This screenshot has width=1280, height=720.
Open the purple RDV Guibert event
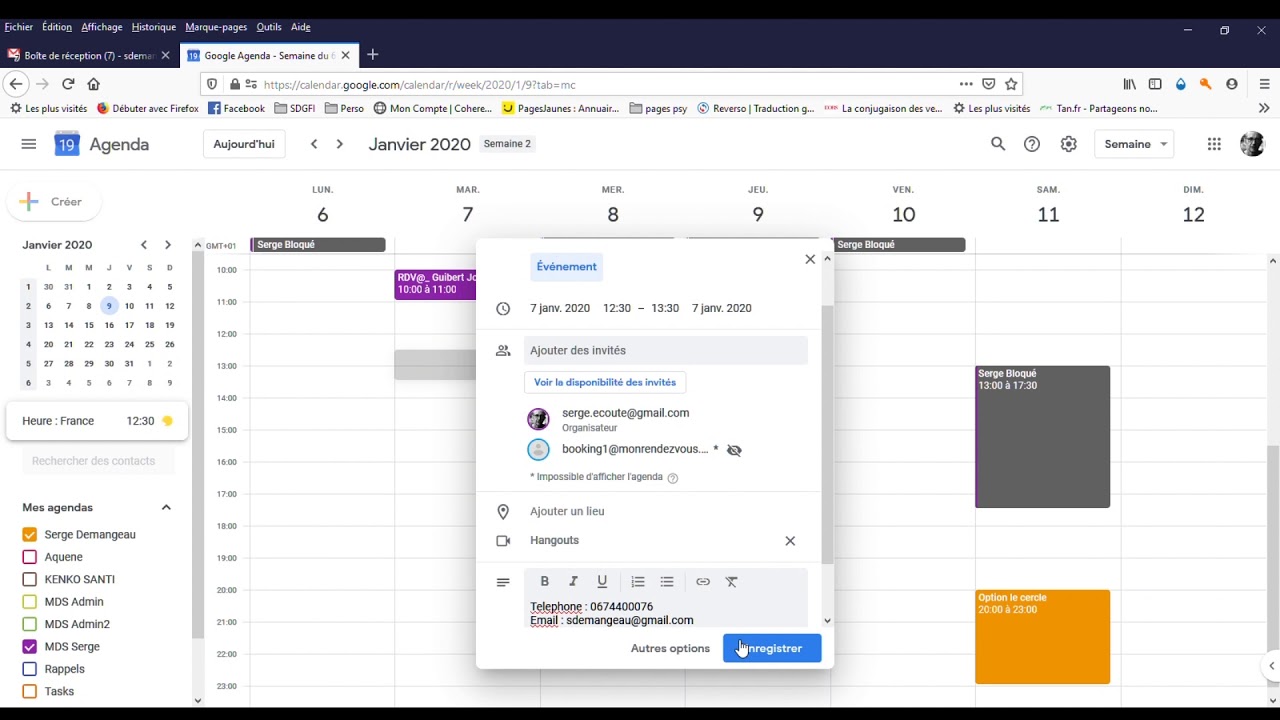coord(436,284)
